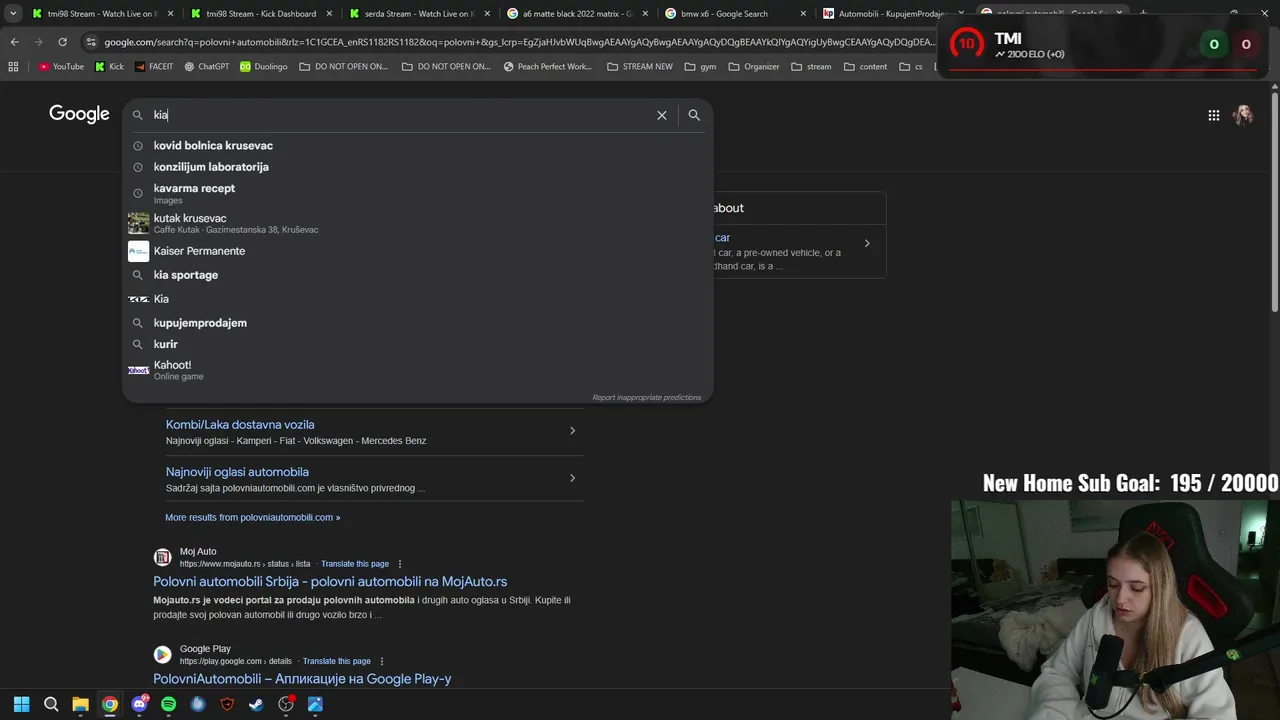Go back to the previous page
The width and height of the screenshot is (1280, 720).
coord(14,42)
